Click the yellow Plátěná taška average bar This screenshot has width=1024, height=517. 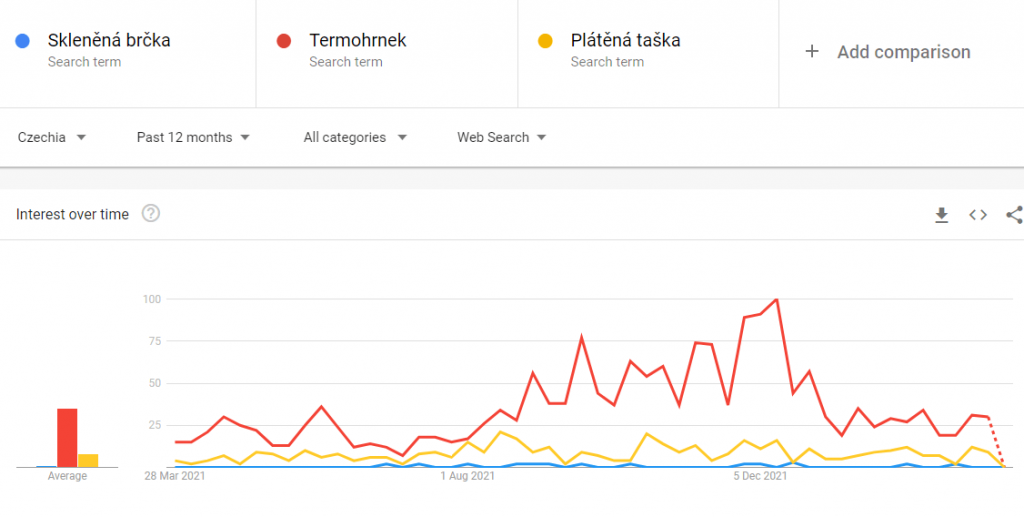88,460
